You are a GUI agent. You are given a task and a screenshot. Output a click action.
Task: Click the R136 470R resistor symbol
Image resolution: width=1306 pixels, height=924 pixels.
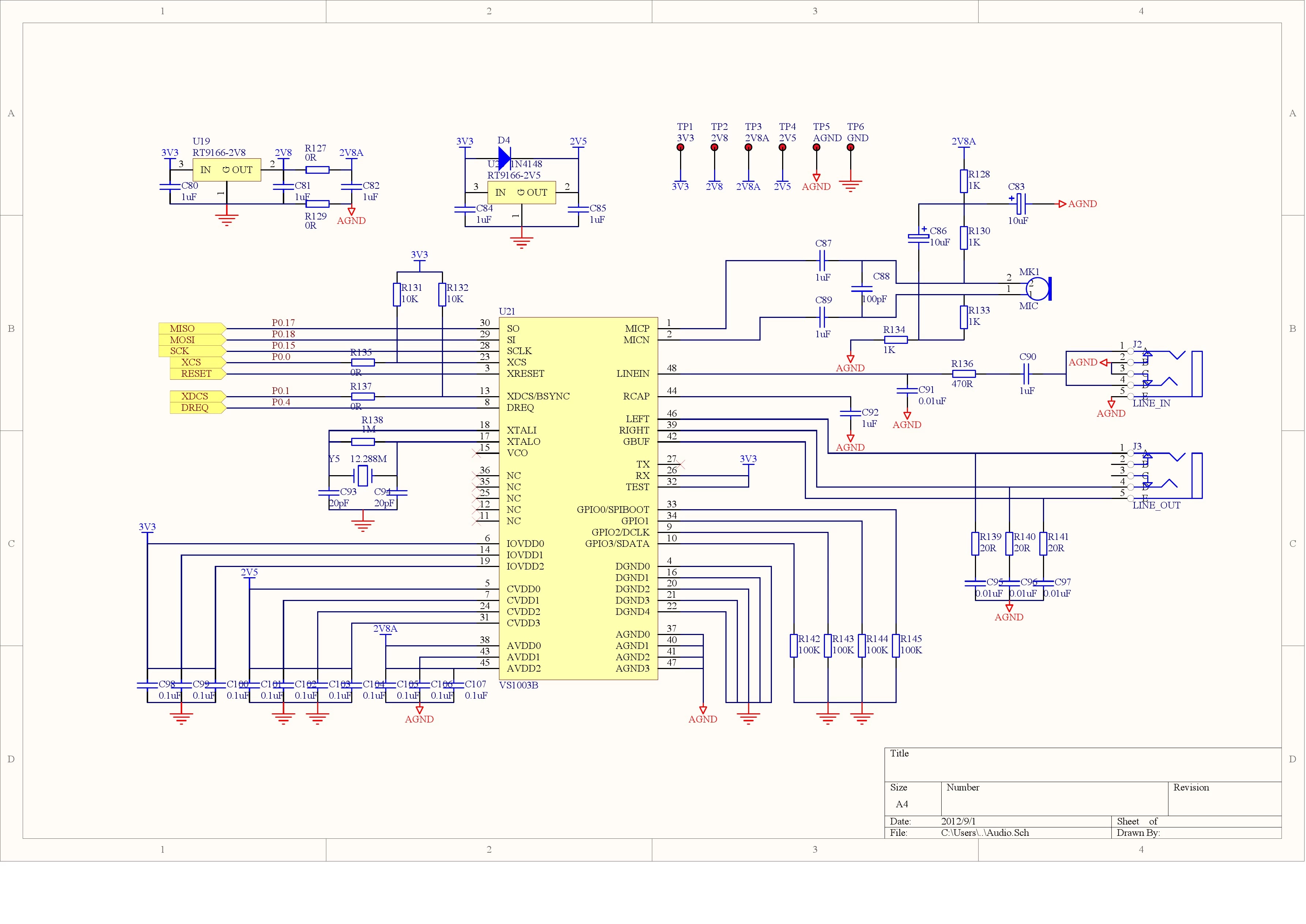tap(964, 374)
